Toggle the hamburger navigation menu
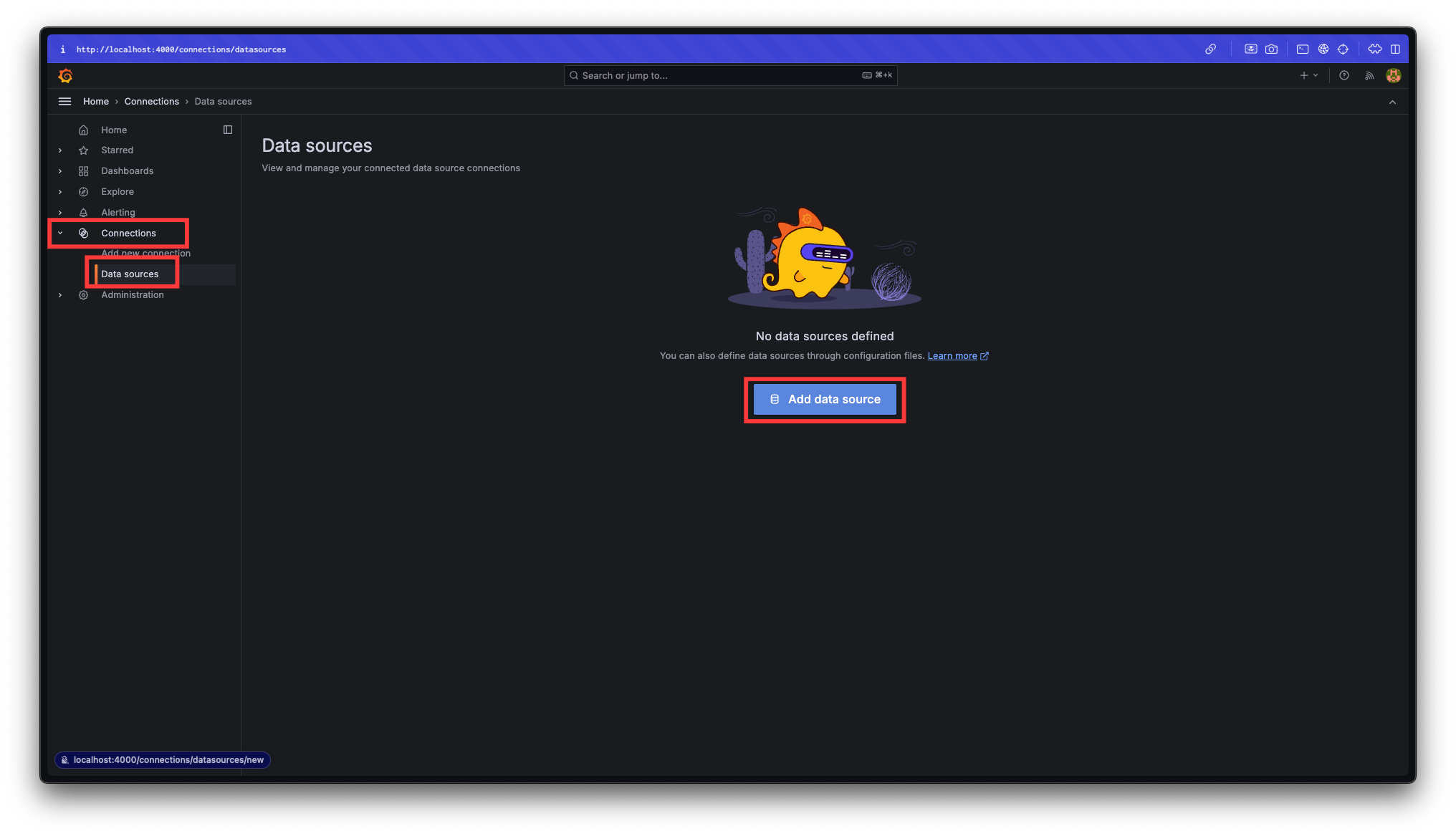This screenshot has height=836, width=1456. pyautogui.click(x=64, y=102)
